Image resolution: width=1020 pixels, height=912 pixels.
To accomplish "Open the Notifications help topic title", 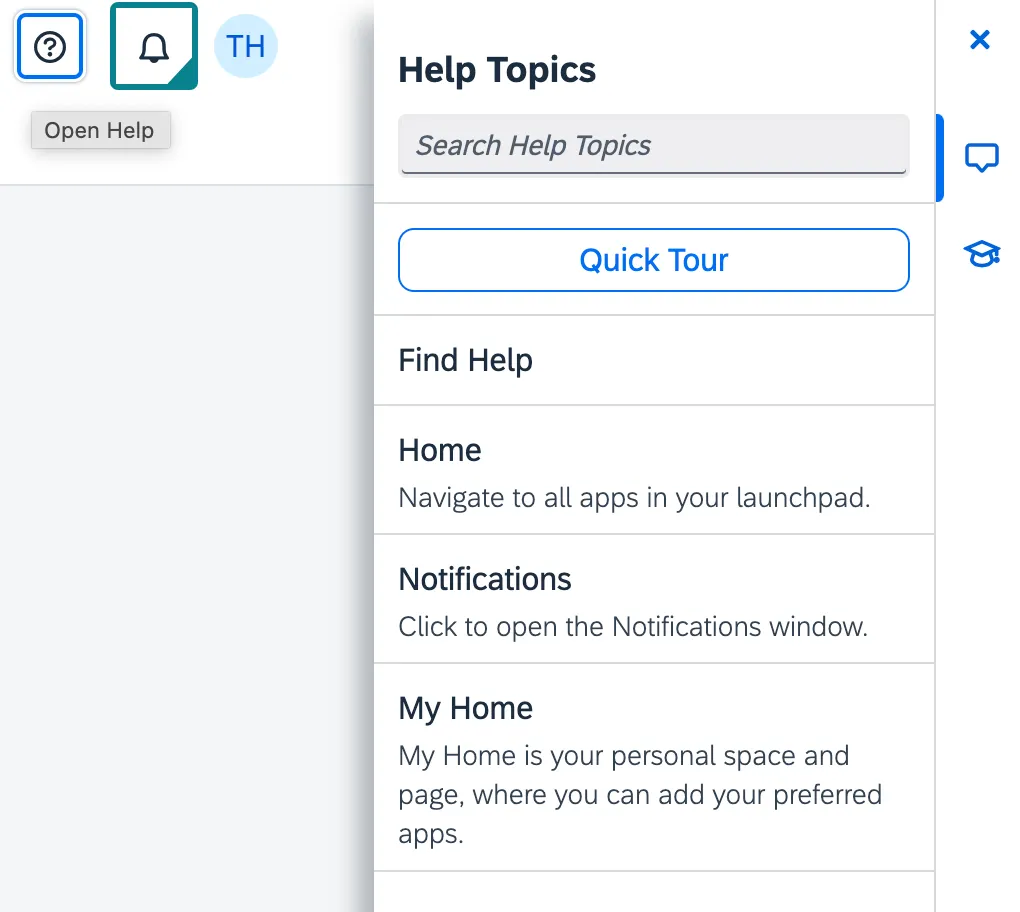I will pyautogui.click(x=485, y=579).
